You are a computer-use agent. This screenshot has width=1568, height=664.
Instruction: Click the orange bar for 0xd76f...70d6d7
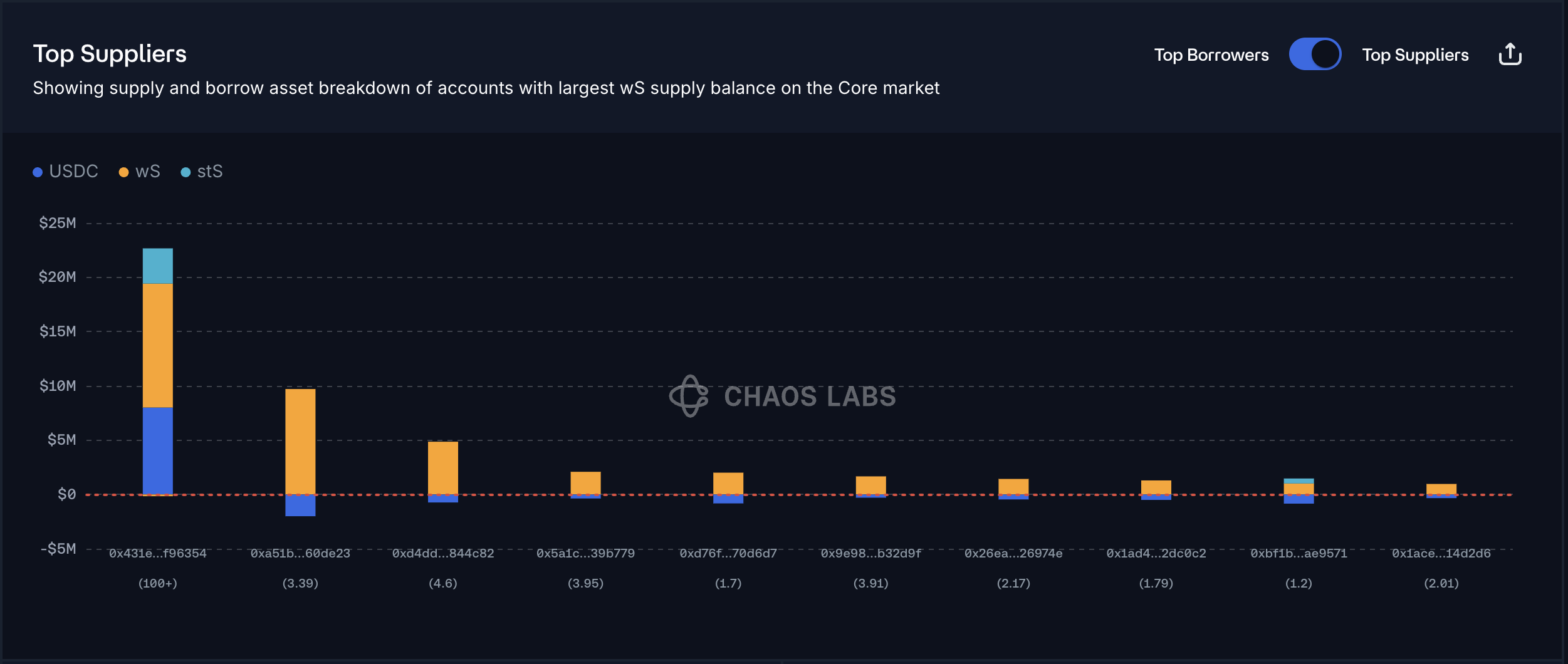pos(728,483)
